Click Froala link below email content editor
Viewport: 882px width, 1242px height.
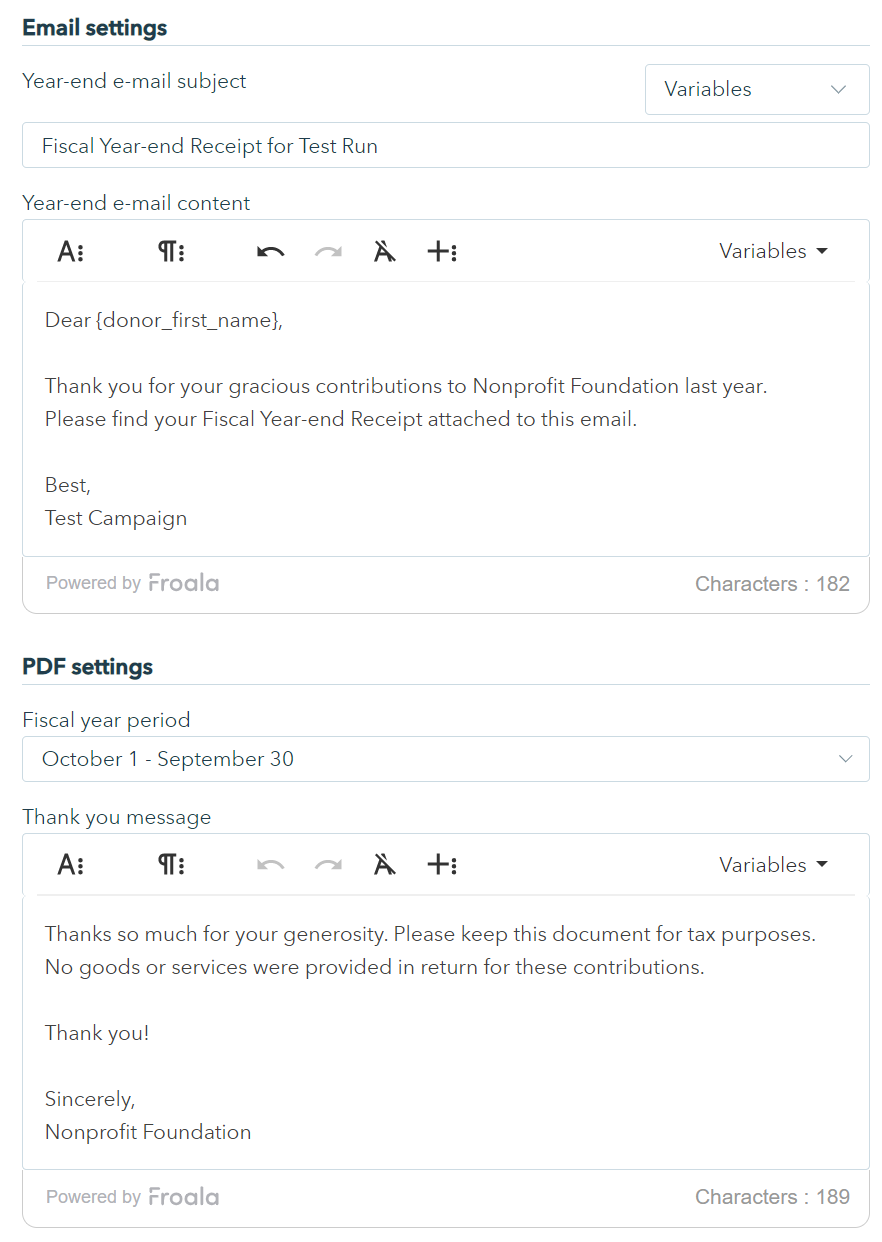click(x=183, y=583)
